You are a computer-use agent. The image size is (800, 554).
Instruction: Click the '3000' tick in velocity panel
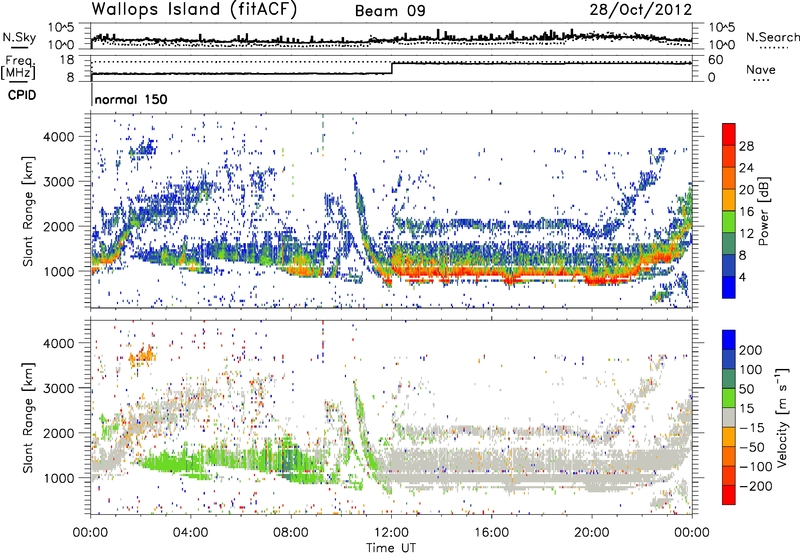click(59, 388)
